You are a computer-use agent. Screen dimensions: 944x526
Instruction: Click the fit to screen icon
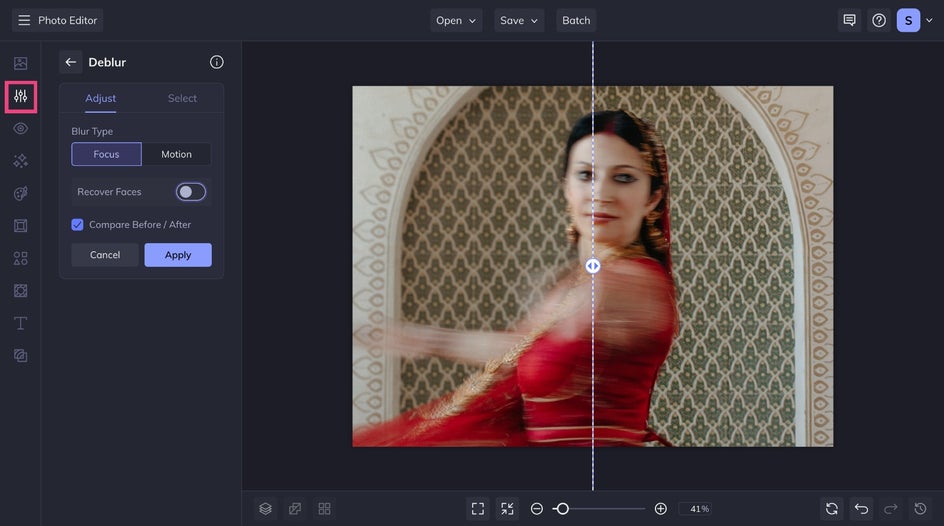point(478,509)
